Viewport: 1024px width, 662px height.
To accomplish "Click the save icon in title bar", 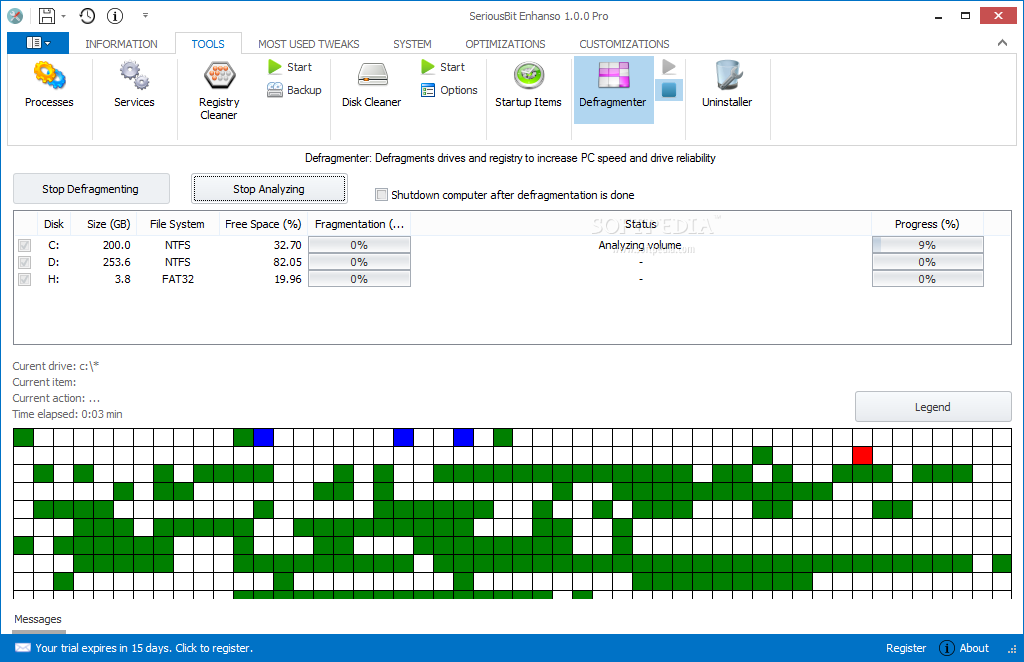I will click(x=46, y=16).
